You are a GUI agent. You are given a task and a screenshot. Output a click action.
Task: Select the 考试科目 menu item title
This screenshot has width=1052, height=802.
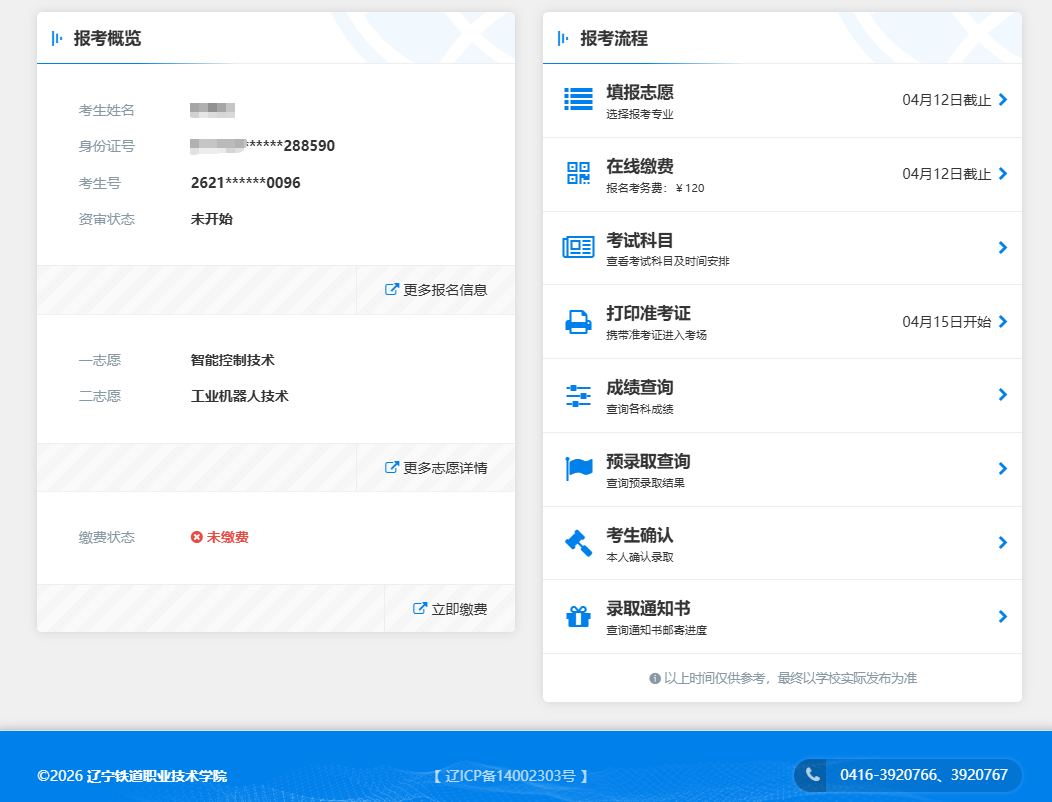pos(639,240)
